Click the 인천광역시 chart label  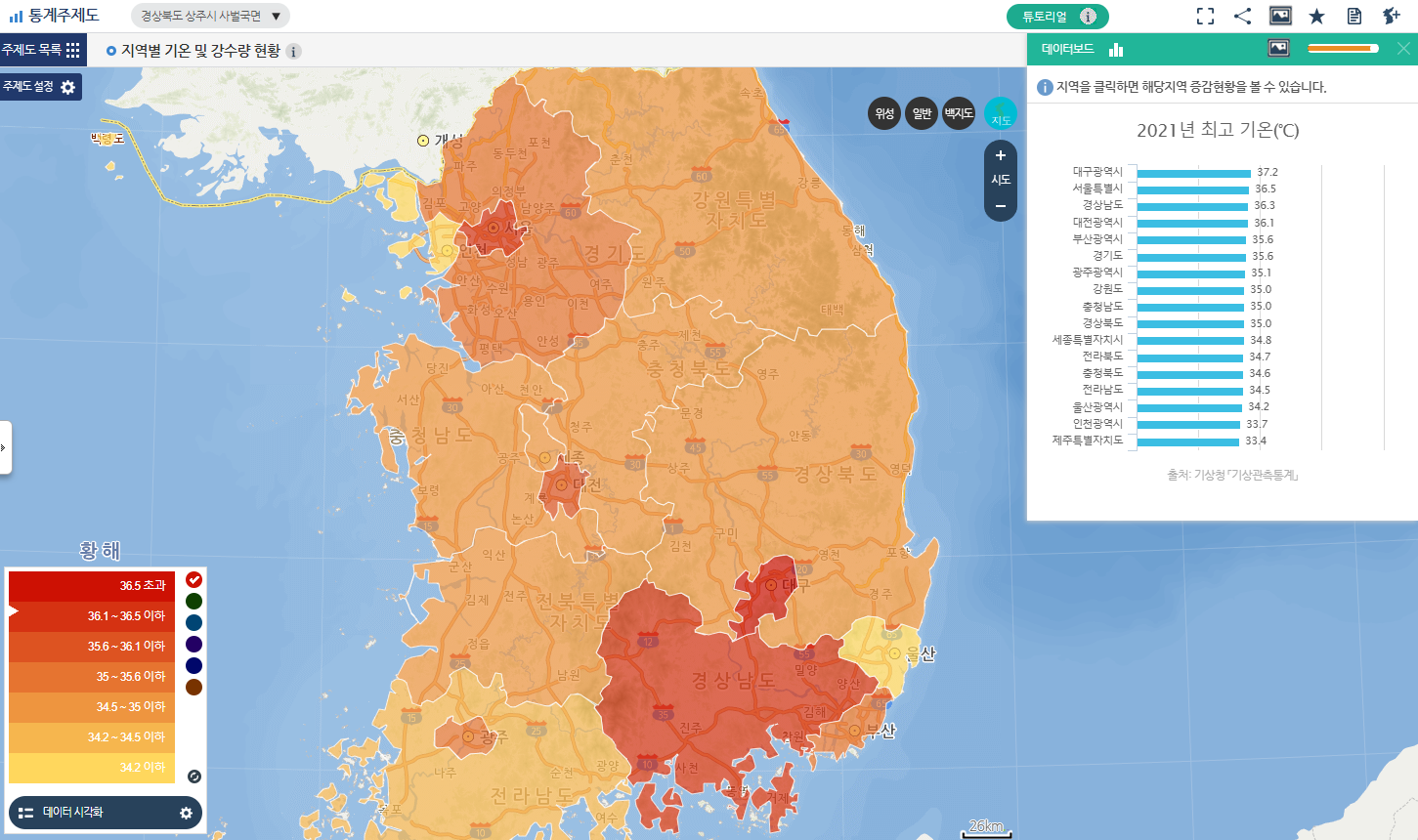1097,424
